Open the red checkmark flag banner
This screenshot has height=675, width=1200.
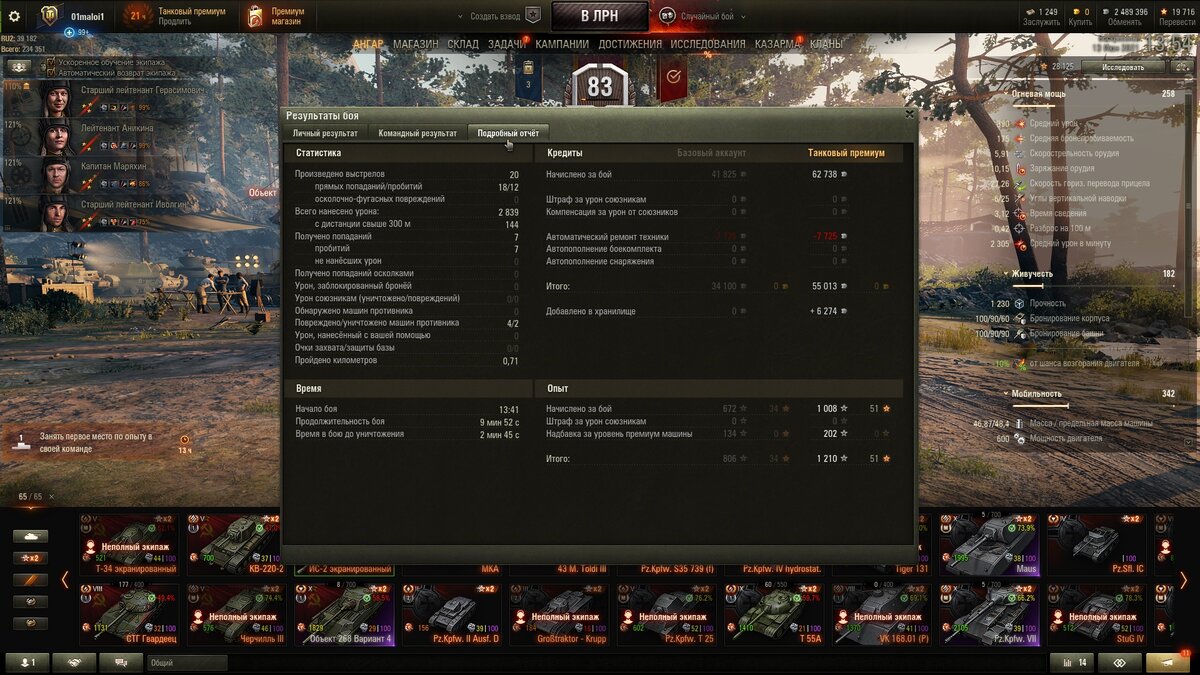pyautogui.click(x=672, y=78)
